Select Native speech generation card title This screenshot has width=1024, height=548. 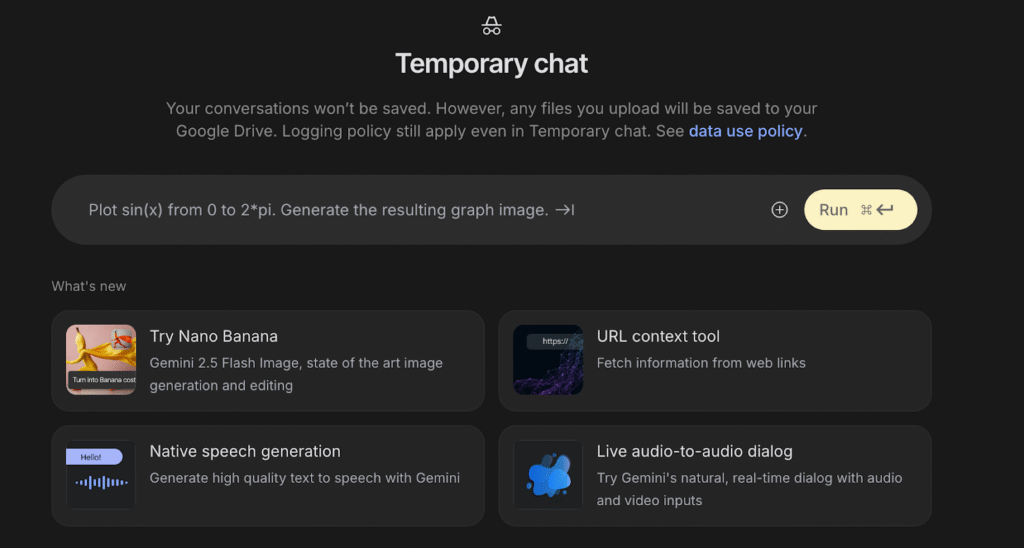[x=245, y=452]
